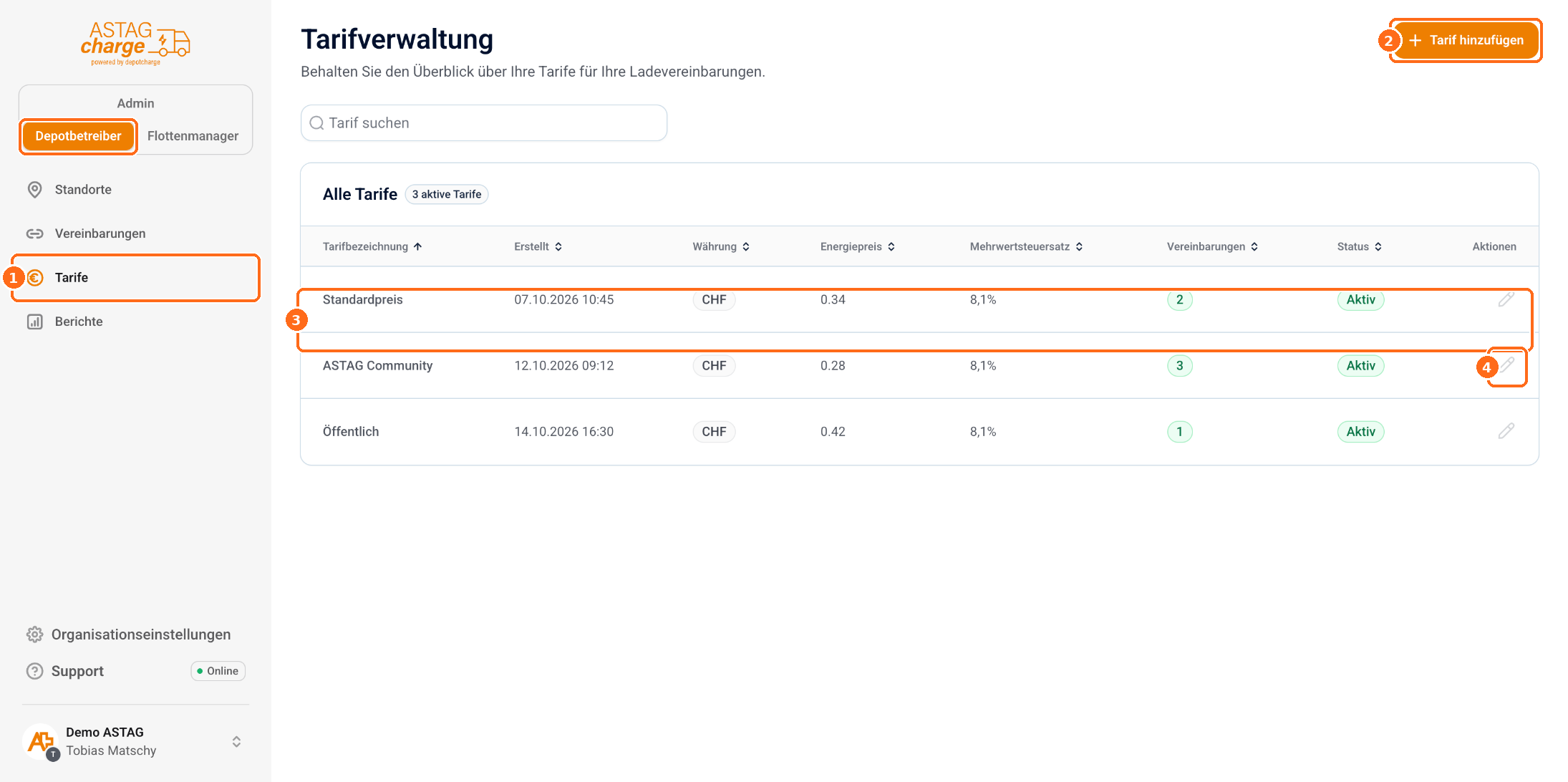Sort by Tarifbezeichnung column arrow
1568x782 pixels.
click(x=417, y=246)
